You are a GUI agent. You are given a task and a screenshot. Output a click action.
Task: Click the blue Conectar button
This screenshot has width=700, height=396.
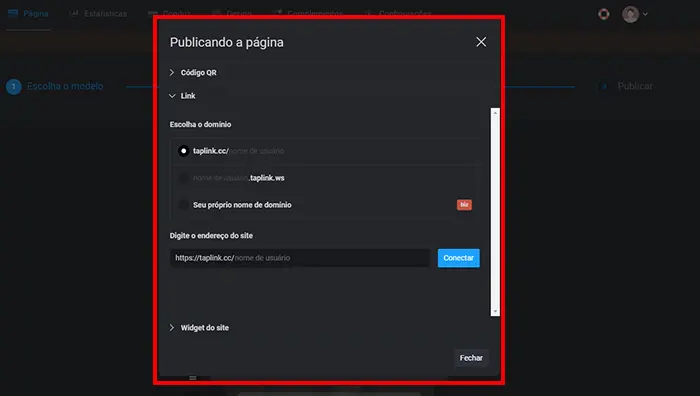coord(458,258)
